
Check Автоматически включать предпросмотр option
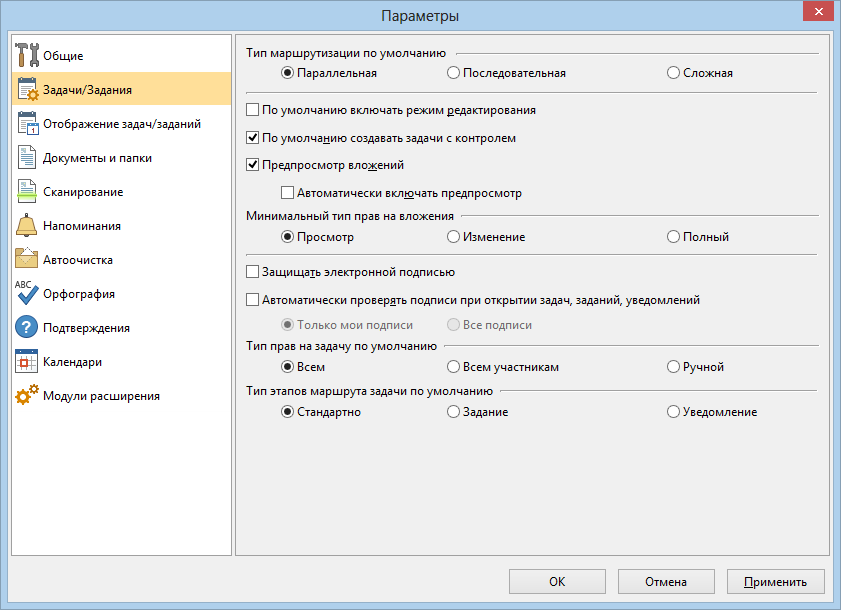tap(287, 193)
